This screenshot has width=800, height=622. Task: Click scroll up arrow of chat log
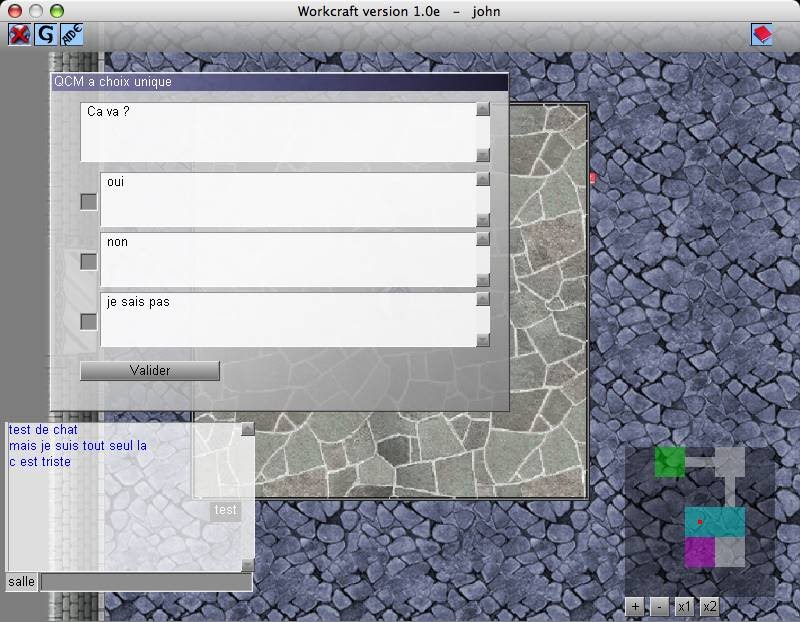[x=247, y=429]
